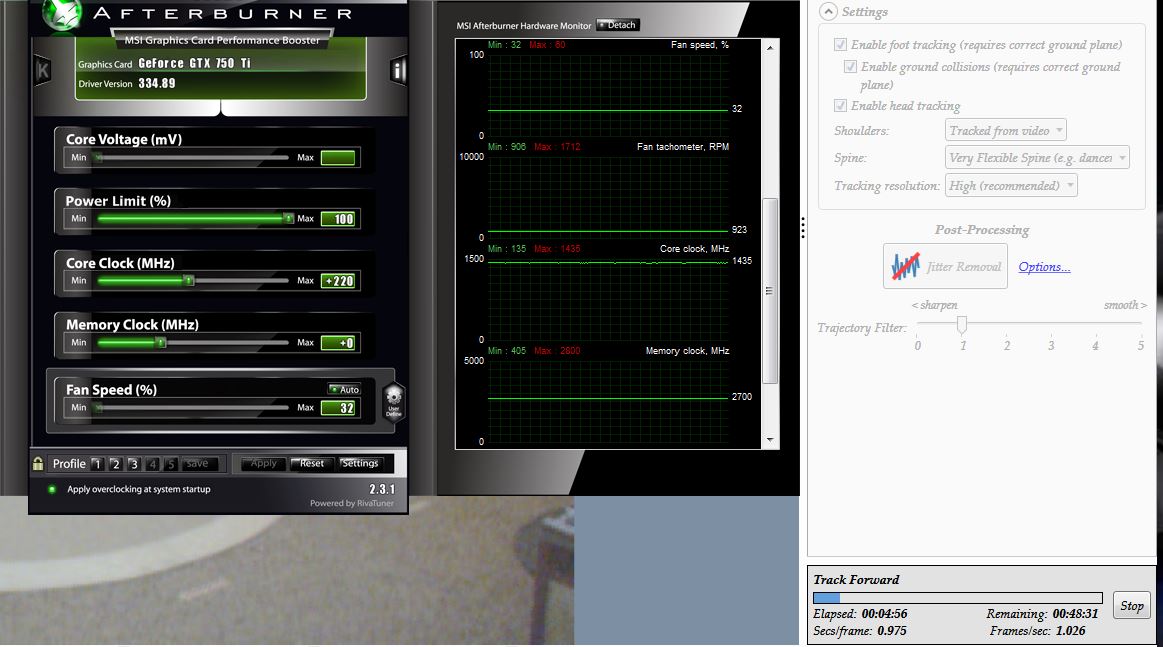The height and width of the screenshot is (647, 1163).
Task: Click the Reset button in Afterburner
Action: tap(312, 463)
